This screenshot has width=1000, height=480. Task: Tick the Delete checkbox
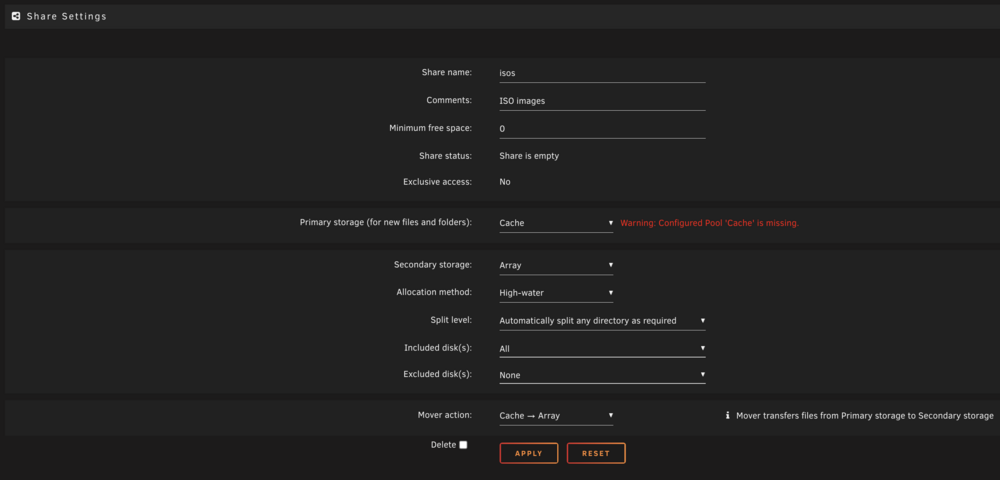coord(463,445)
